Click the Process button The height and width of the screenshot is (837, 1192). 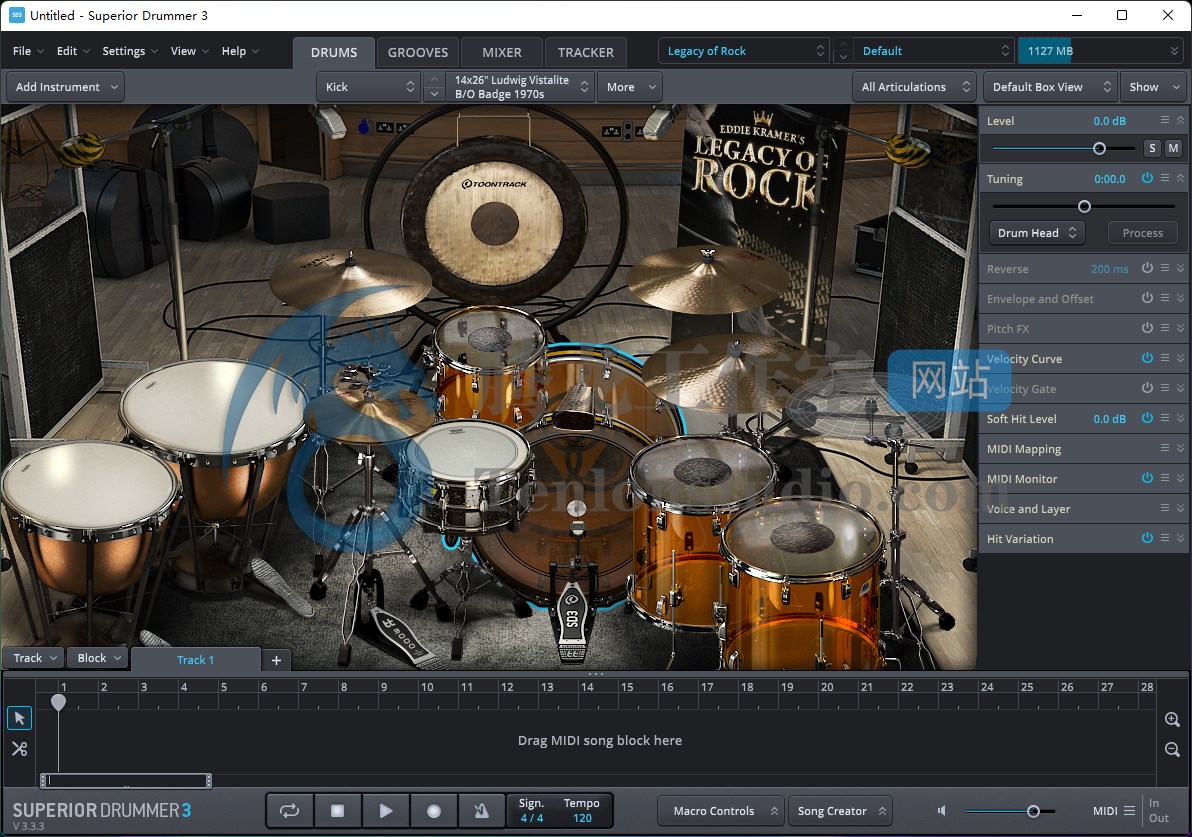pyautogui.click(x=1143, y=233)
